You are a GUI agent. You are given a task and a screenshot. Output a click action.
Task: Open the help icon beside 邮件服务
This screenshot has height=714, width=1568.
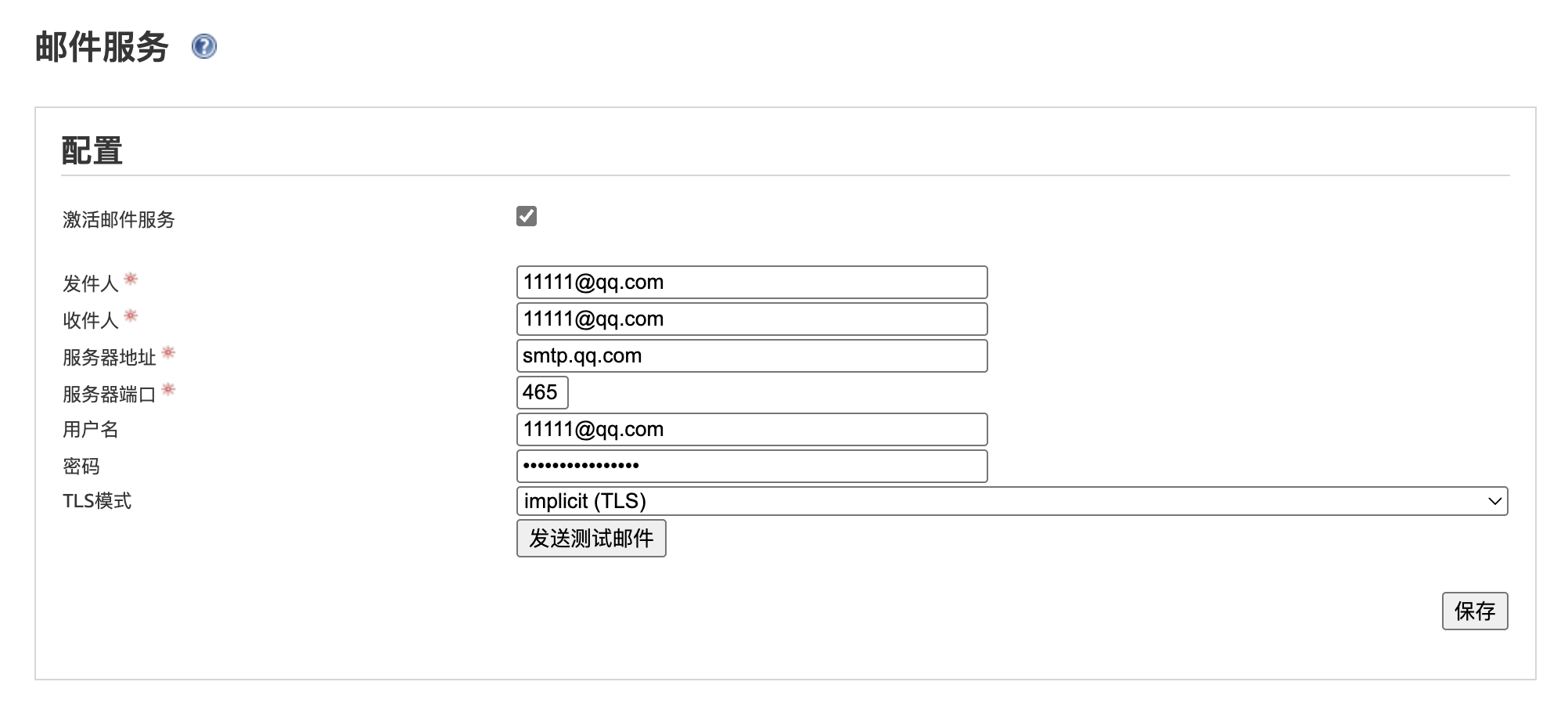tap(203, 47)
